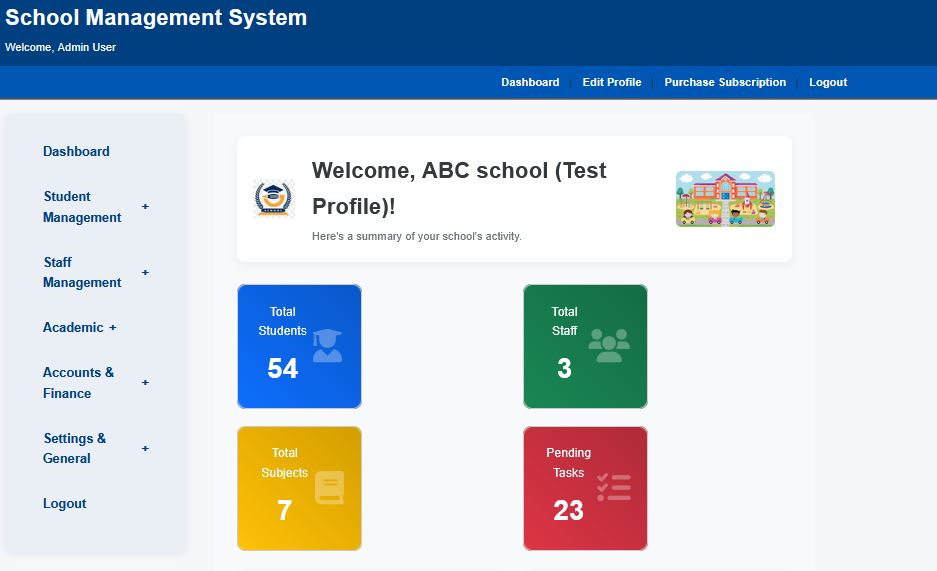The width and height of the screenshot is (937, 571).
Task: Click the Total Students count 54
Action: [x=283, y=368]
